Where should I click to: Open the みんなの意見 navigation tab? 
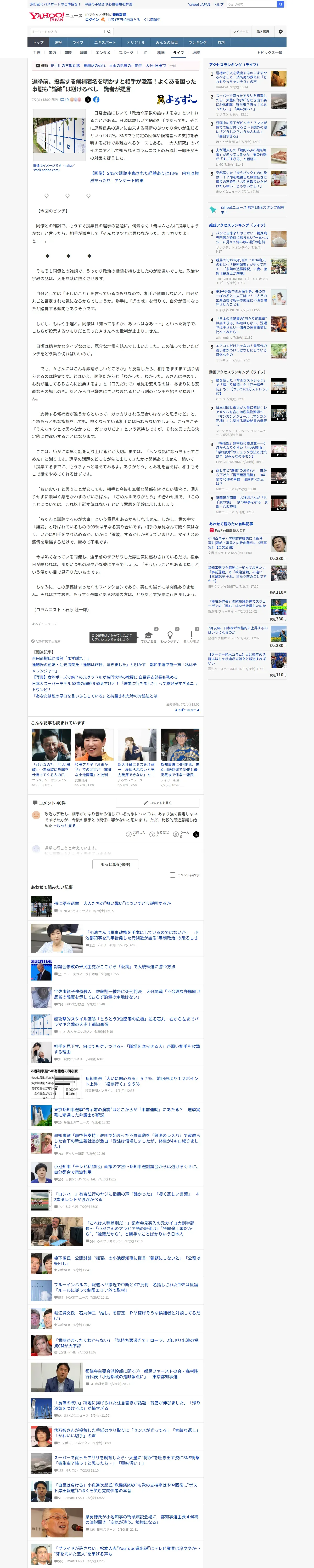pos(167,43)
